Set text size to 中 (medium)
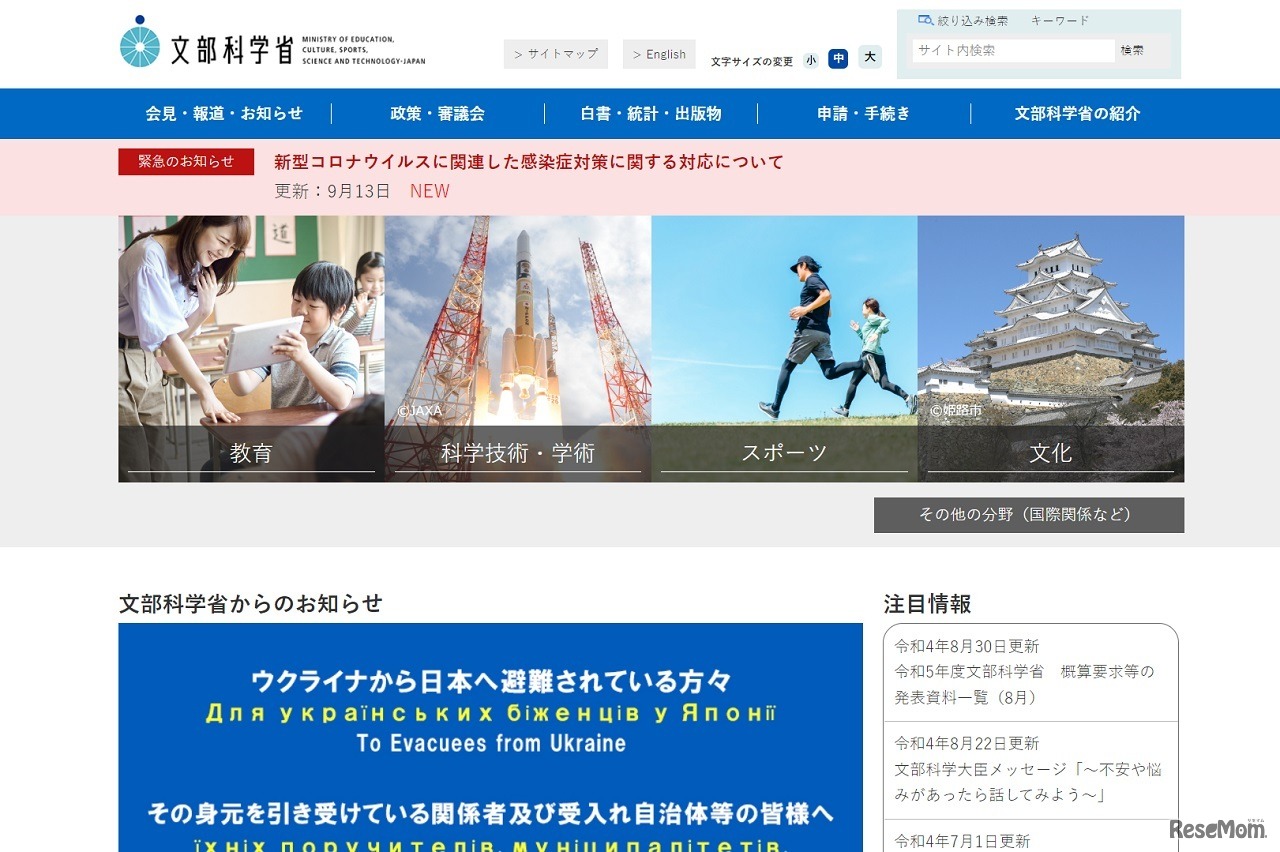This screenshot has width=1280, height=852. 838,59
